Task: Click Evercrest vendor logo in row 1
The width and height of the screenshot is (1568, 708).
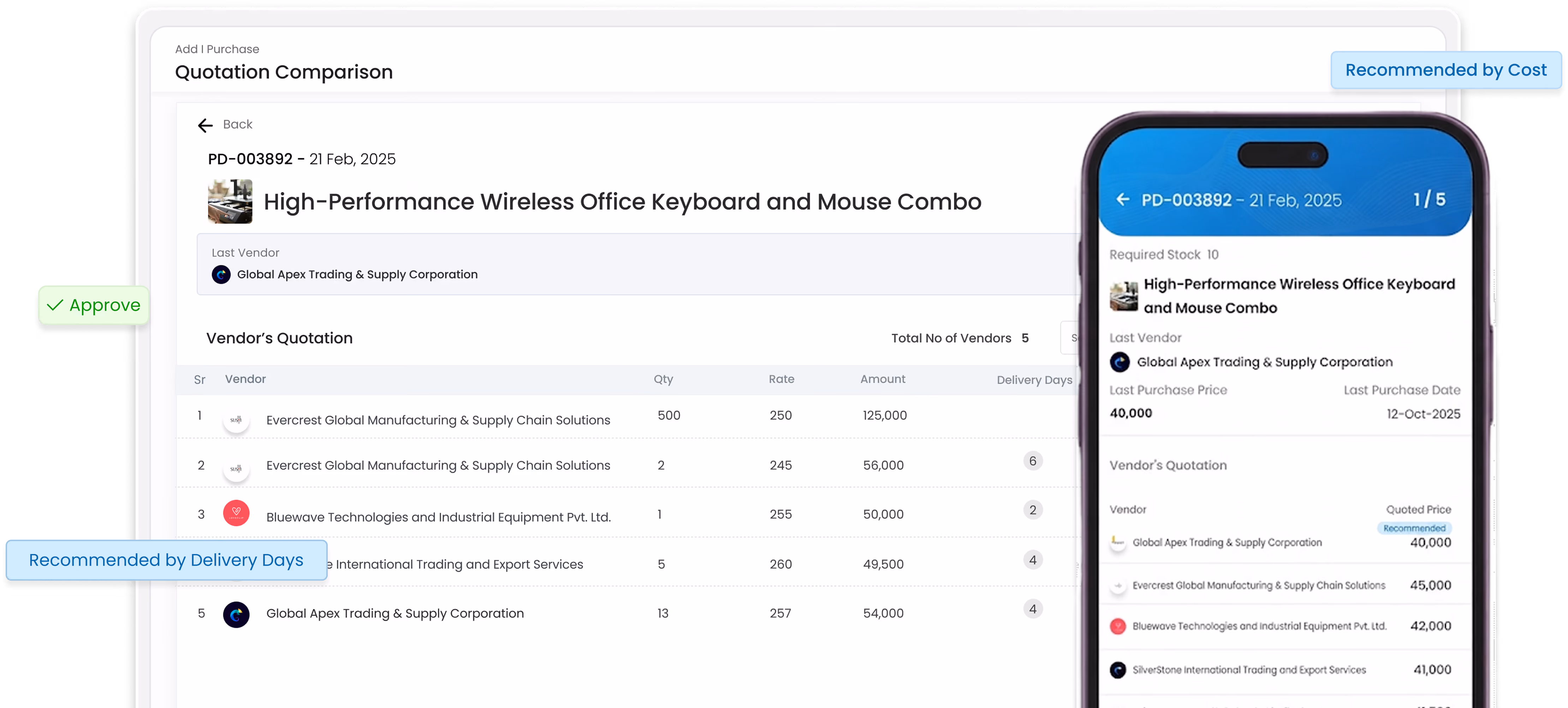Action: (x=236, y=420)
